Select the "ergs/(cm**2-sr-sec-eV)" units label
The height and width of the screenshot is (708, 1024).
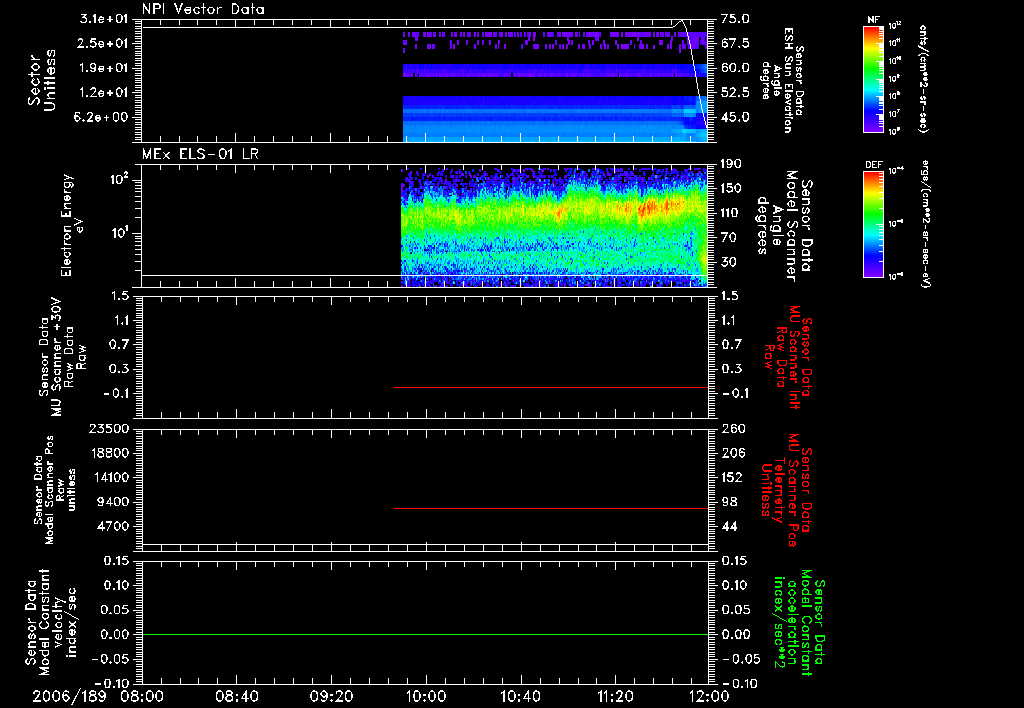pos(925,225)
